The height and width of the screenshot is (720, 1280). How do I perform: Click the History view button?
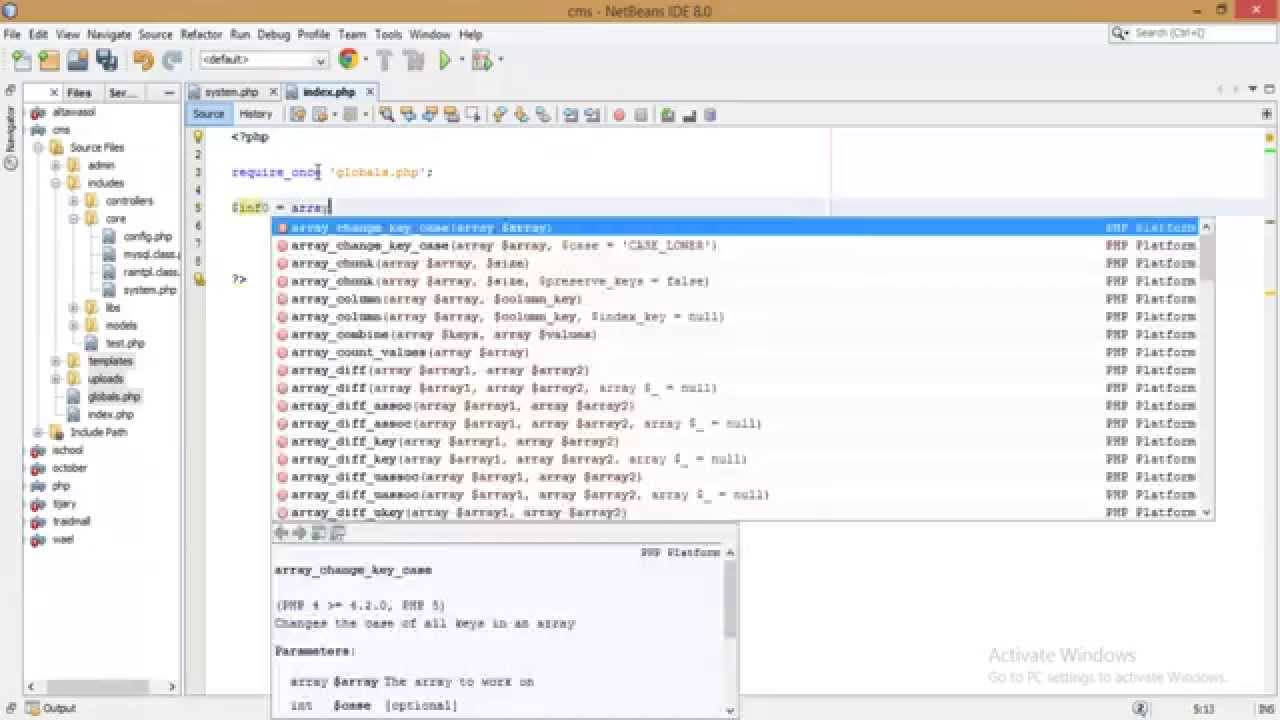[256, 114]
